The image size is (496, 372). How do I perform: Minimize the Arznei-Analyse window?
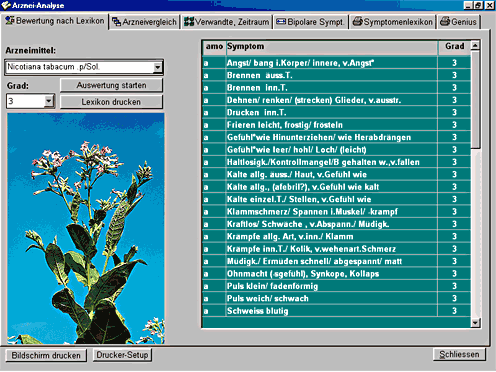tap(468, 5)
